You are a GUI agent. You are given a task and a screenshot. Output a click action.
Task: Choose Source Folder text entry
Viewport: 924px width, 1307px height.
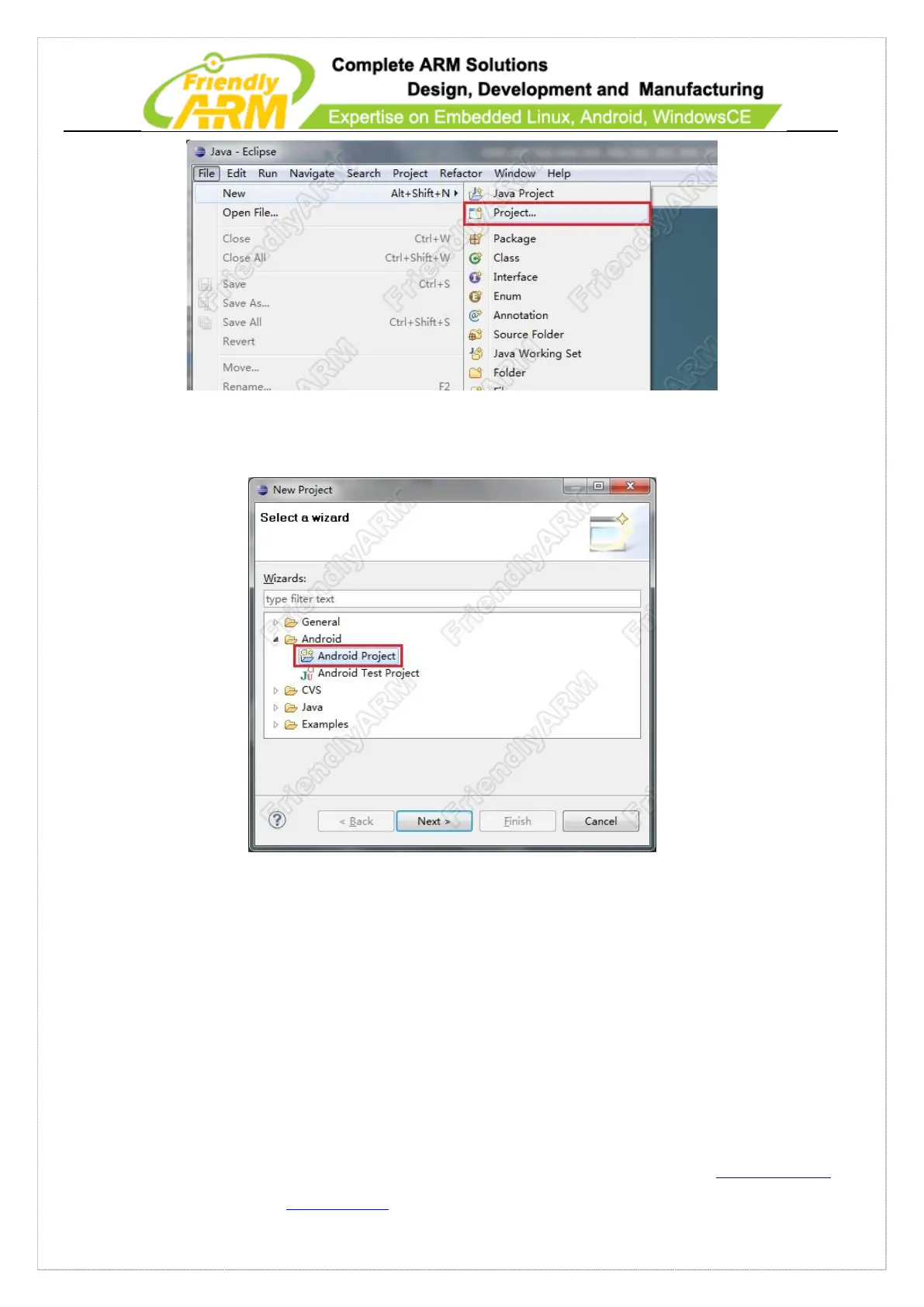click(528, 335)
